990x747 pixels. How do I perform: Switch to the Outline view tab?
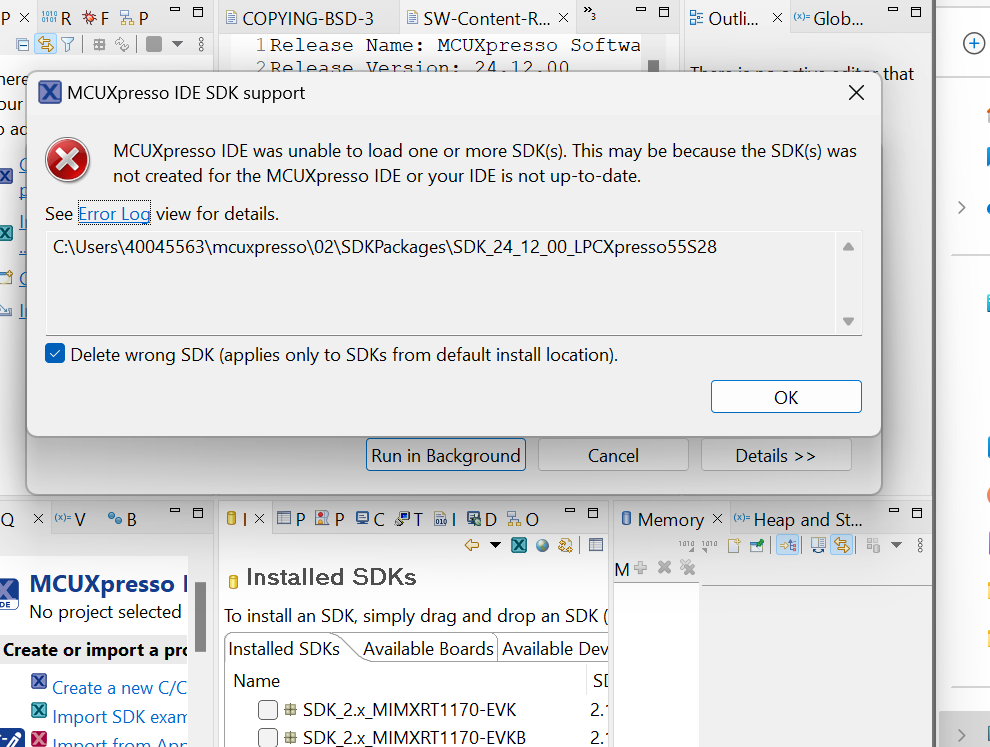coord(724,18)
